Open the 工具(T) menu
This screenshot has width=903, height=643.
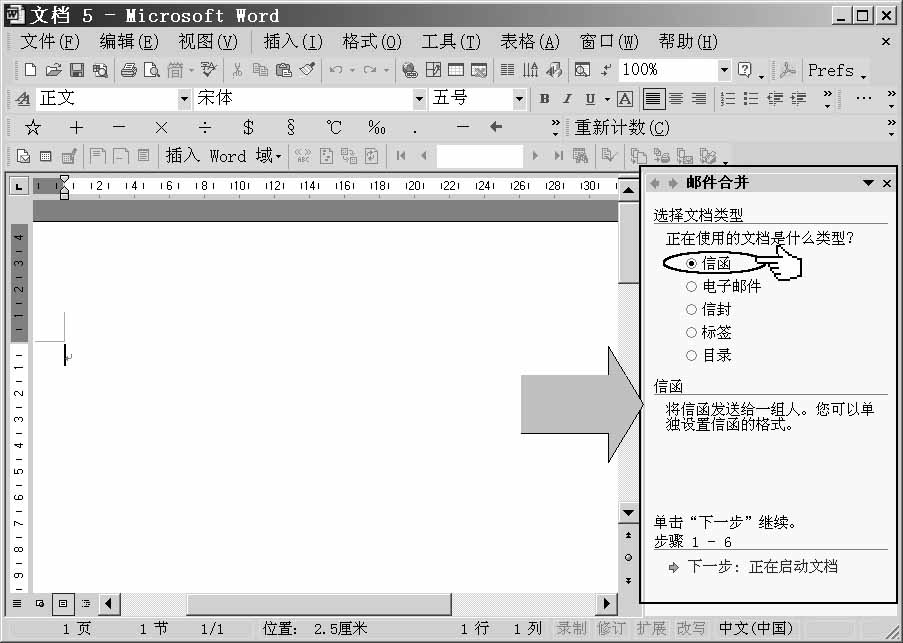pyautogui.click(x=451, y=42)
